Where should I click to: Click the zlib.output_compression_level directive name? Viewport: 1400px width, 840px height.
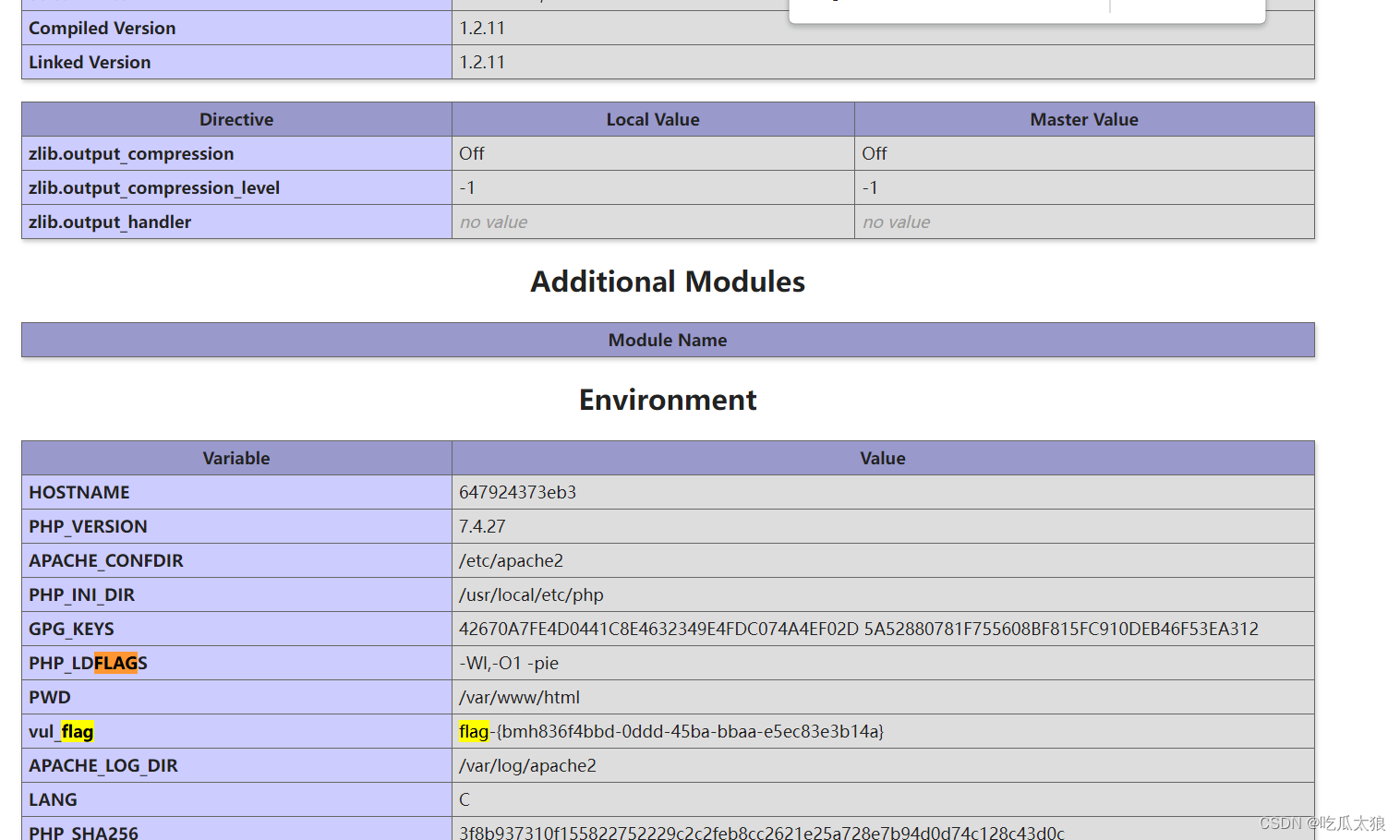coord(154,187)
